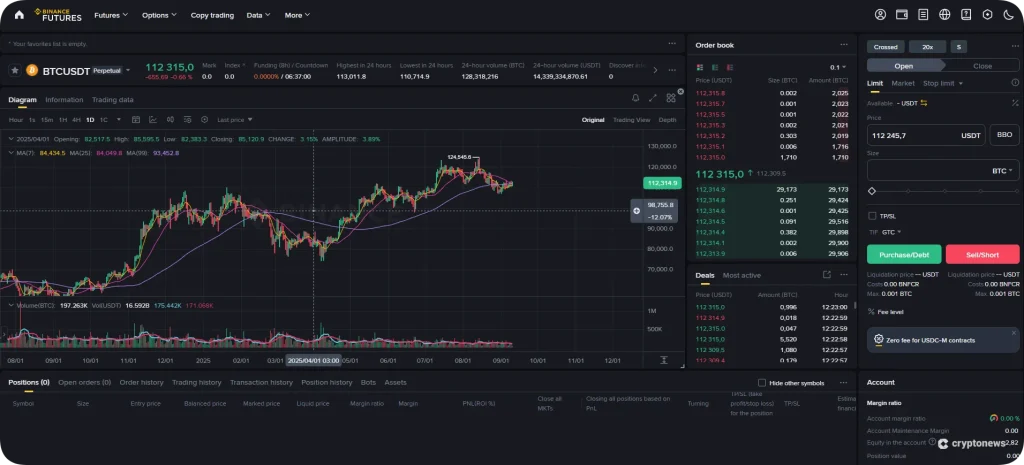Screen dimensions: 1024x465
Task: Switch to Trading data tab
Action: (112, 100)
